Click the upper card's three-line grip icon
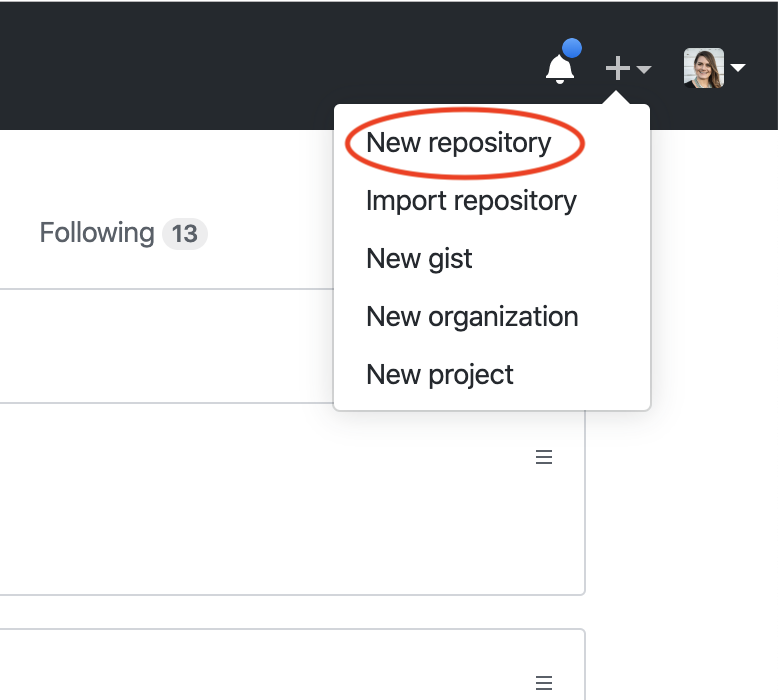This screenshot has width=778, height=700. click(544, 457)
